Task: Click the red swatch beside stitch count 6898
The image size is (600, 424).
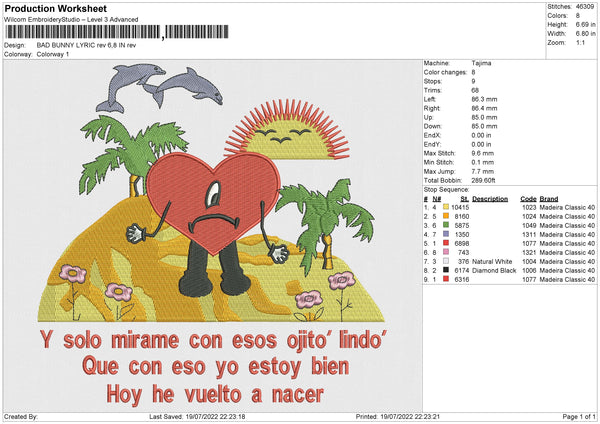Action: pyautogui.click(x=445, y=243)
